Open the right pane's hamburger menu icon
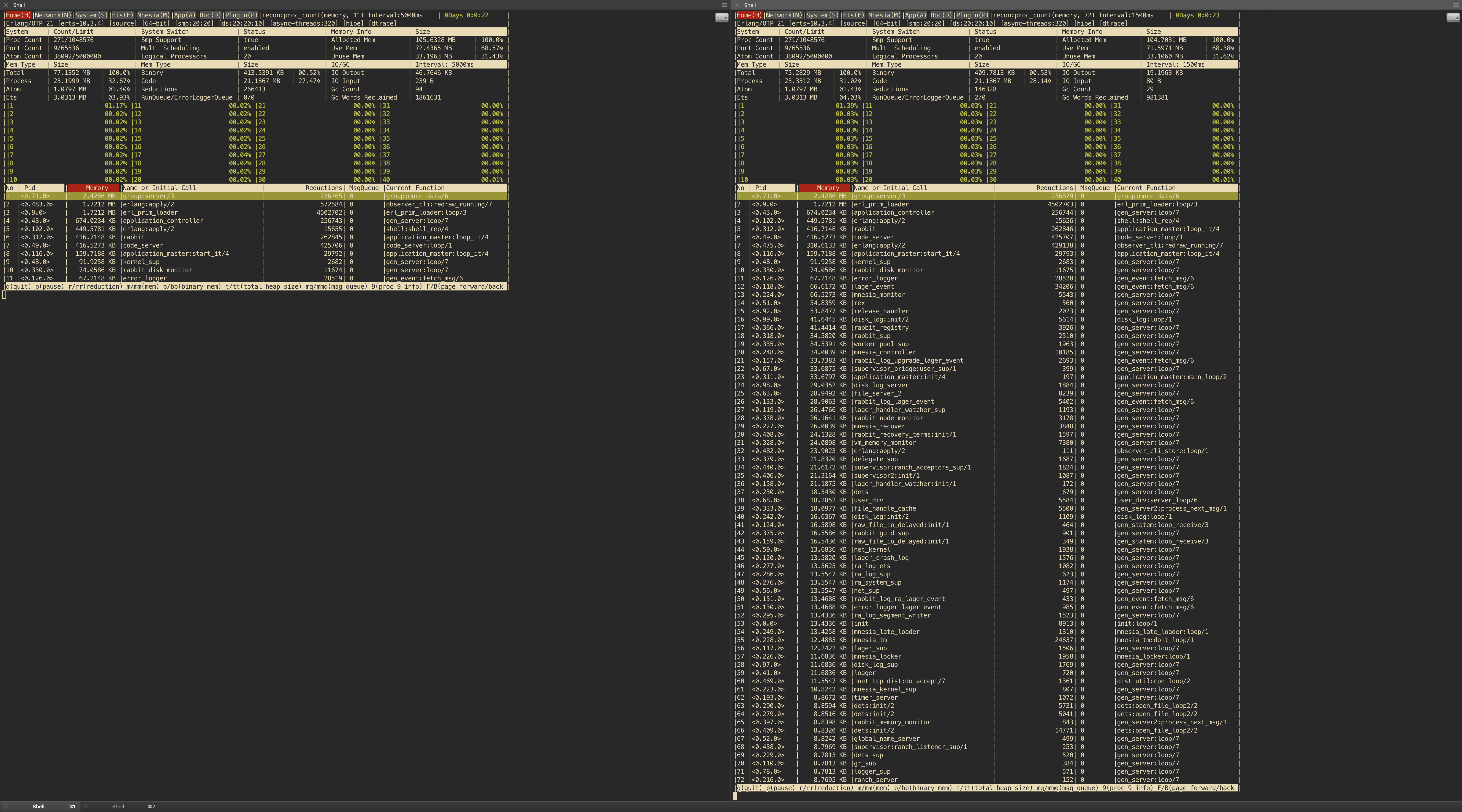 [x=1456, y=5]
